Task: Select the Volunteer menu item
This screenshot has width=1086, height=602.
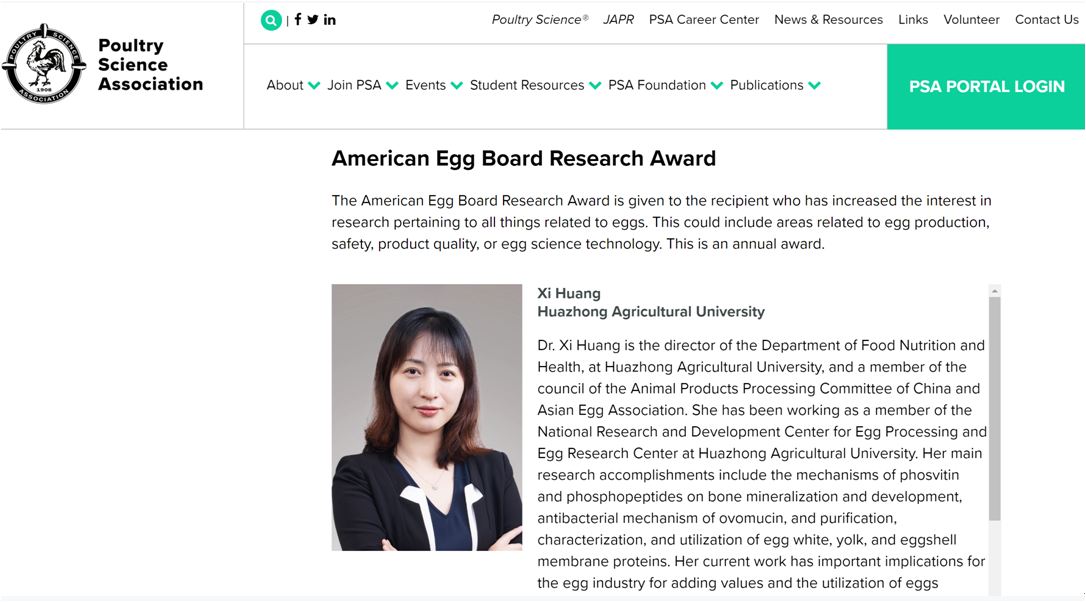Action: (x=971, y=20)
